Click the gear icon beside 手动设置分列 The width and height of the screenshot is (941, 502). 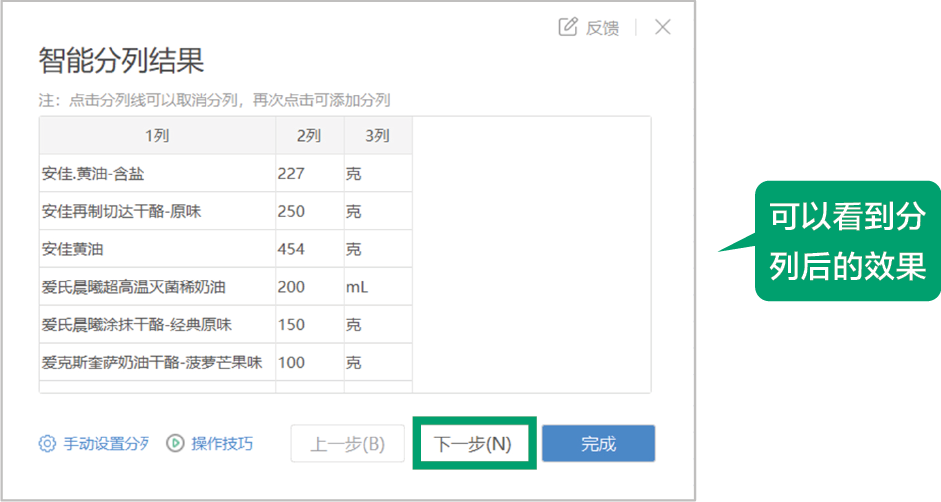coord(47,443)
